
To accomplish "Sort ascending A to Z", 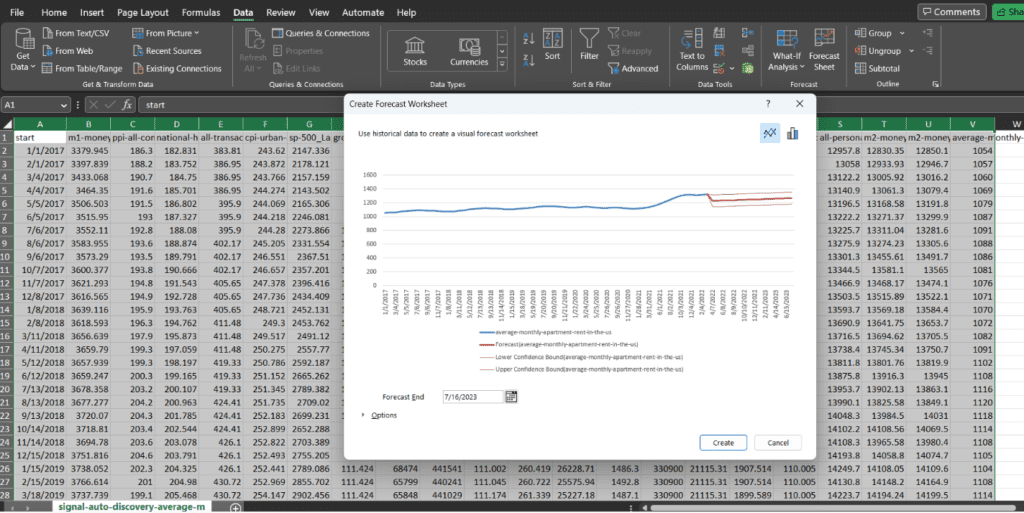I will pos(530,36).
